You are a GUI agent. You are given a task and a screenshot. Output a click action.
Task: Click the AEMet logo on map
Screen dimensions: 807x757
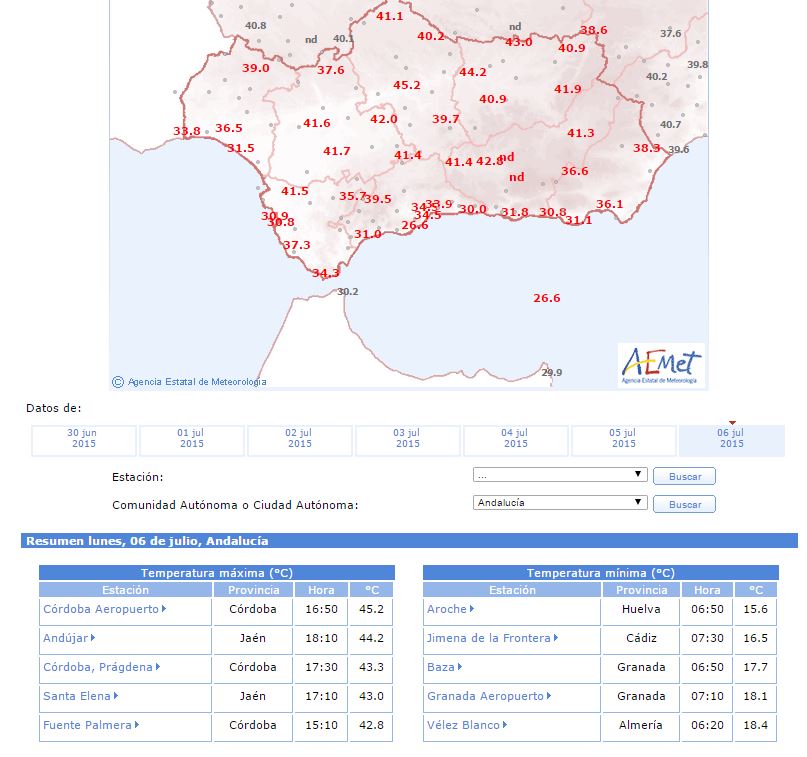661,365
